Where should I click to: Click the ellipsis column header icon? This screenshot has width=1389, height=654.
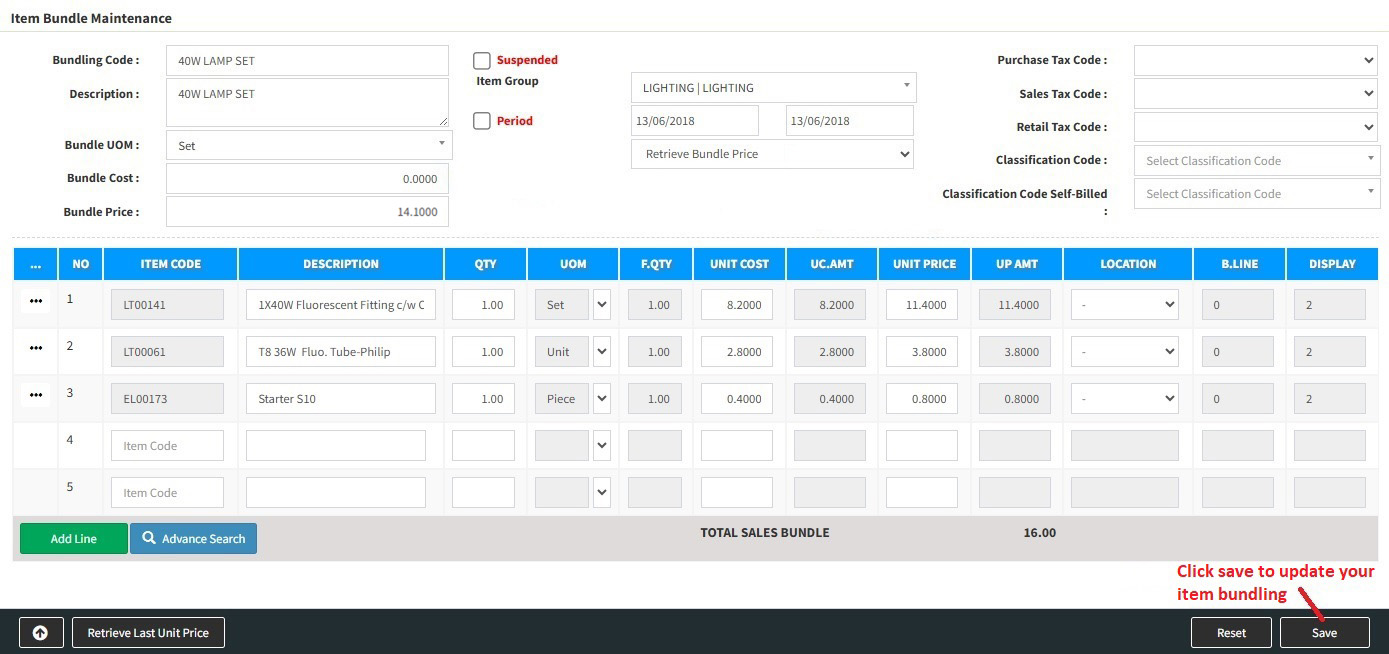36,265
